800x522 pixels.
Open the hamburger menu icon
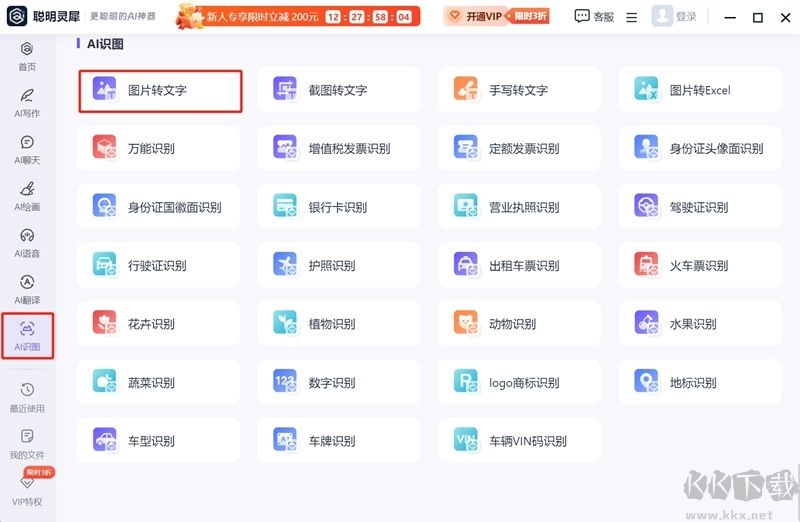632,17
